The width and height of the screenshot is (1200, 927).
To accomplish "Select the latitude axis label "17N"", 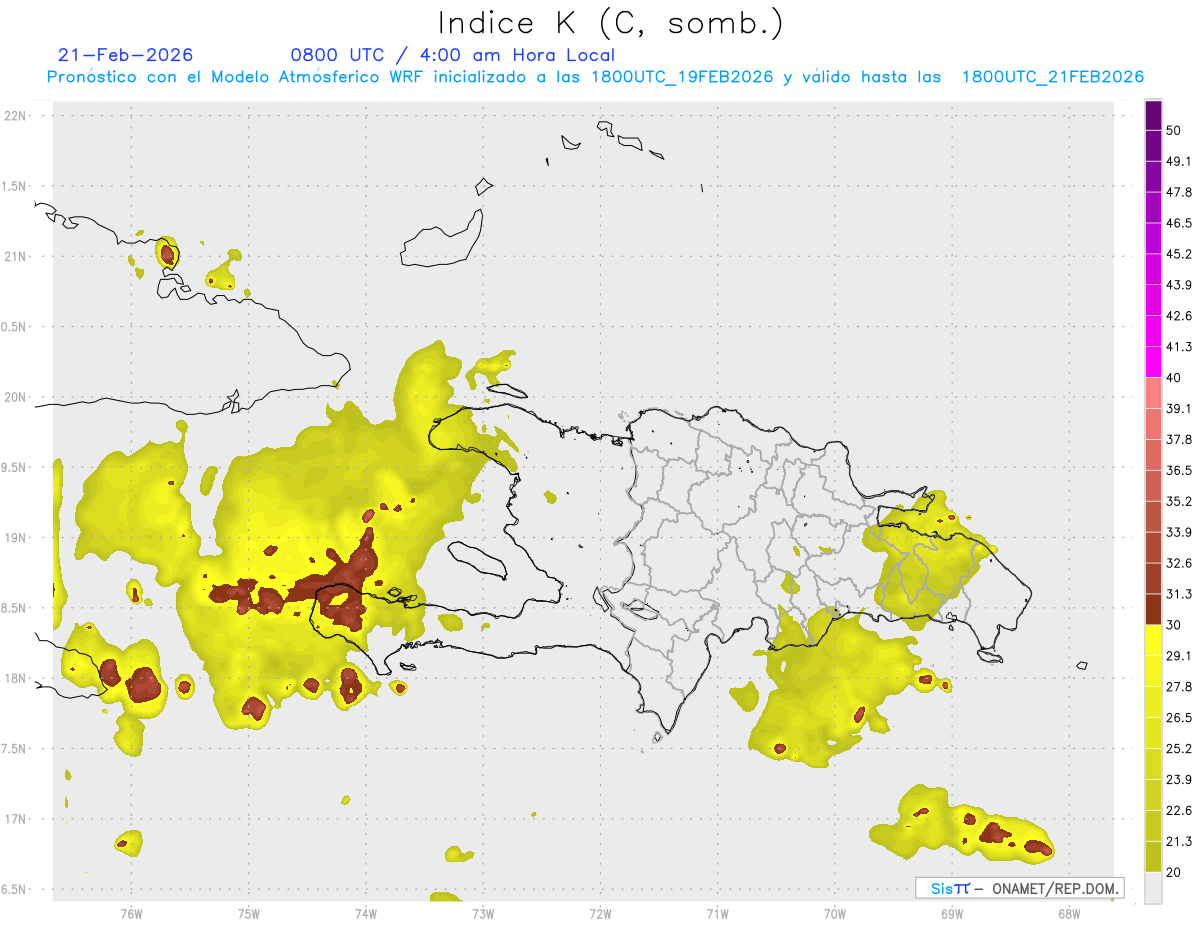I will [x=17, y=819].
